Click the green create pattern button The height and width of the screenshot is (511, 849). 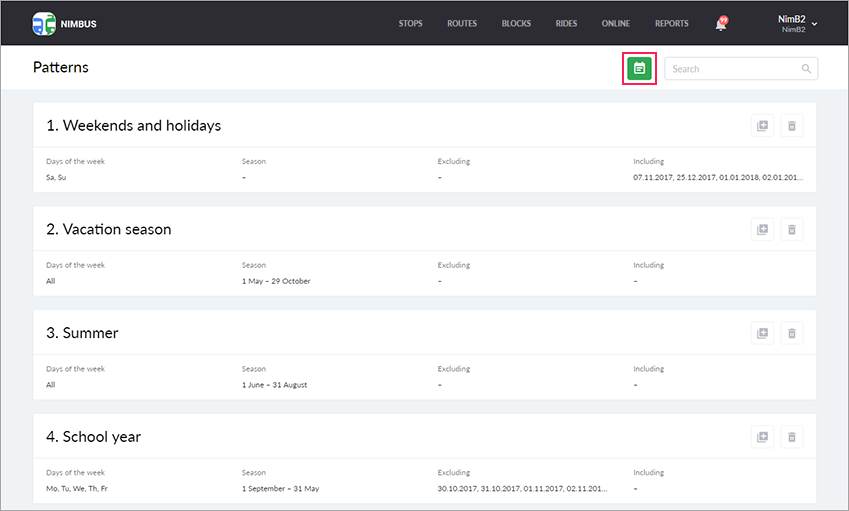coord(639,69)
